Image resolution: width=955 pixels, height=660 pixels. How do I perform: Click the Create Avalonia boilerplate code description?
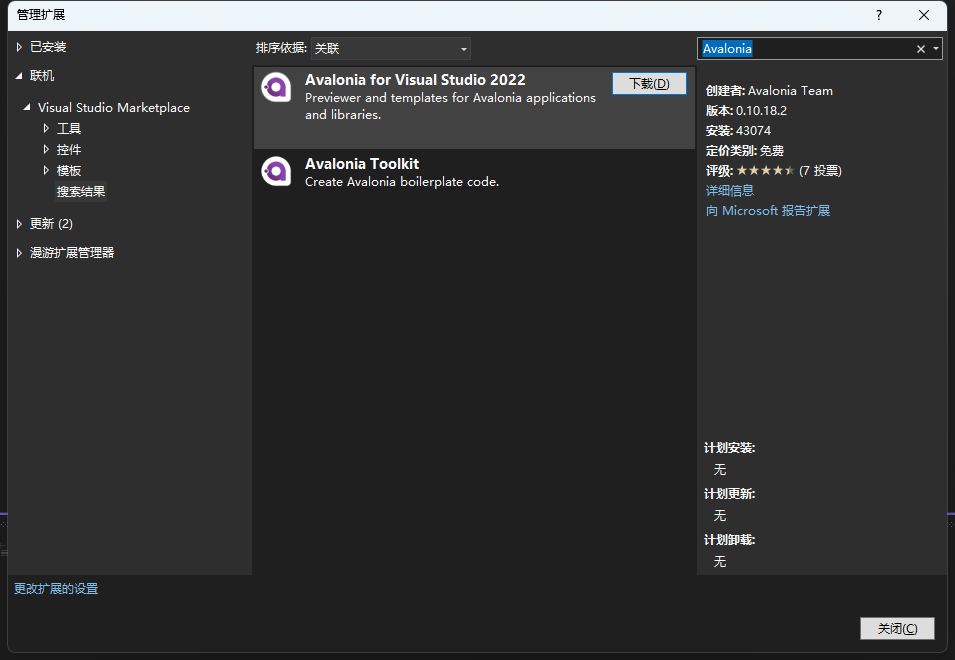(402, 181)
